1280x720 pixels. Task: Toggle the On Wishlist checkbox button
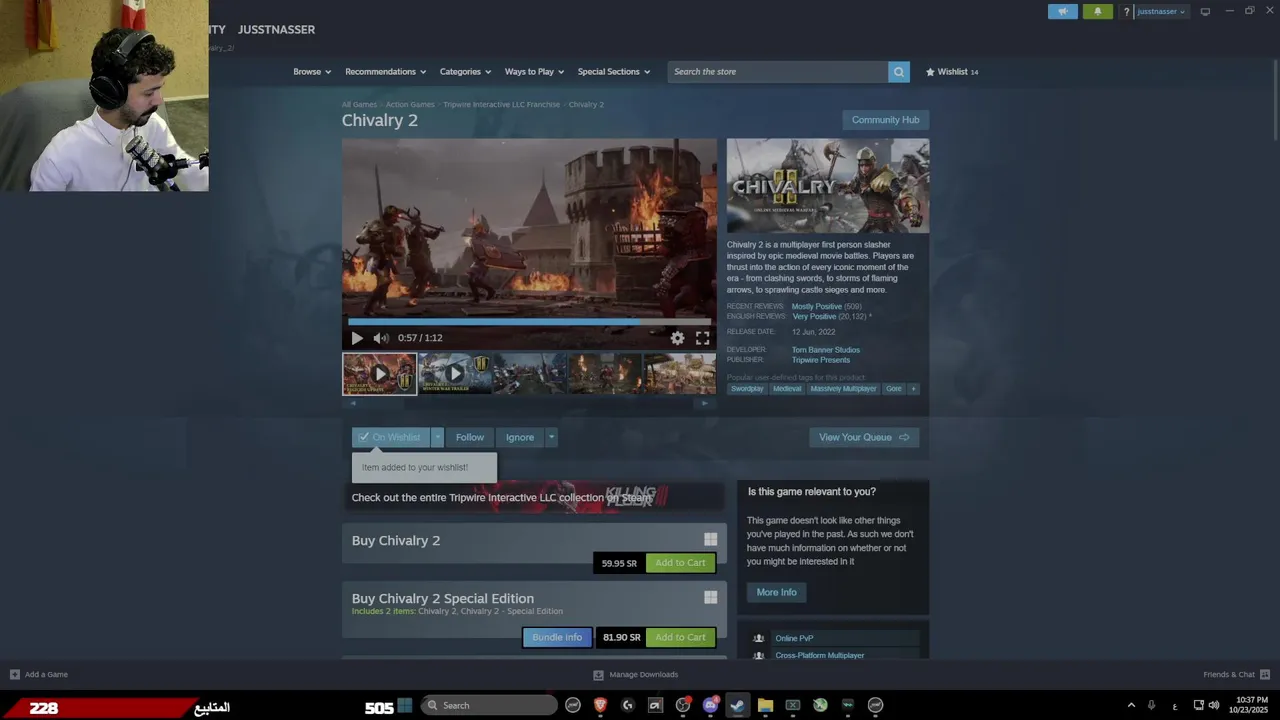390,437
